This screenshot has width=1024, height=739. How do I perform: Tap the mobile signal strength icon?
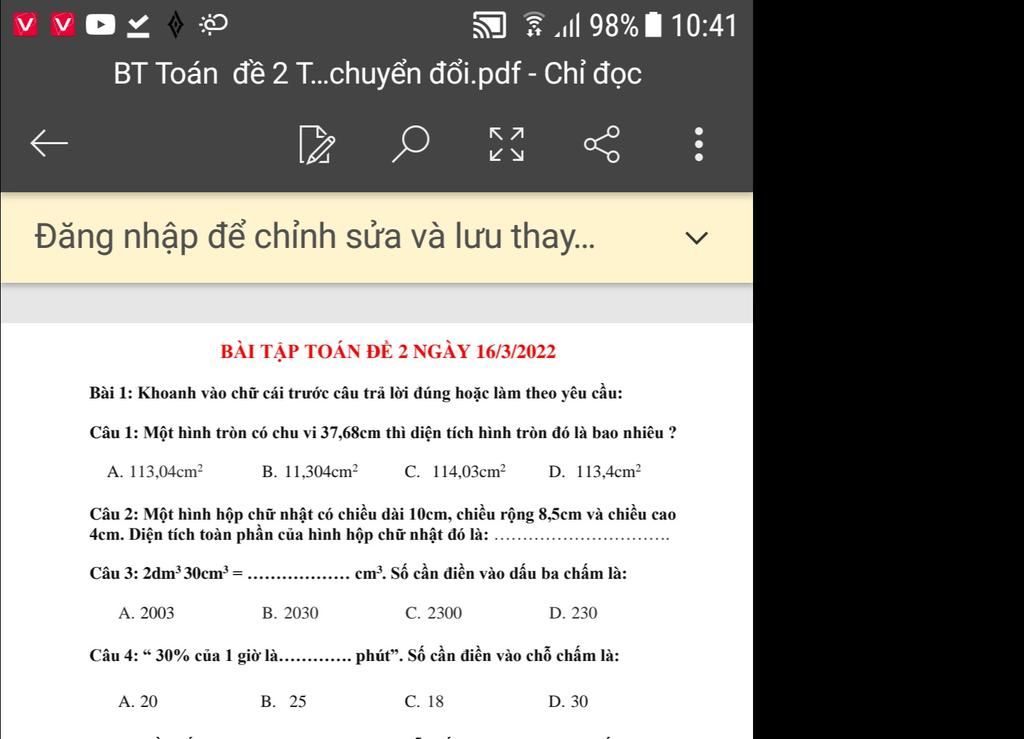tap(568, 26)
